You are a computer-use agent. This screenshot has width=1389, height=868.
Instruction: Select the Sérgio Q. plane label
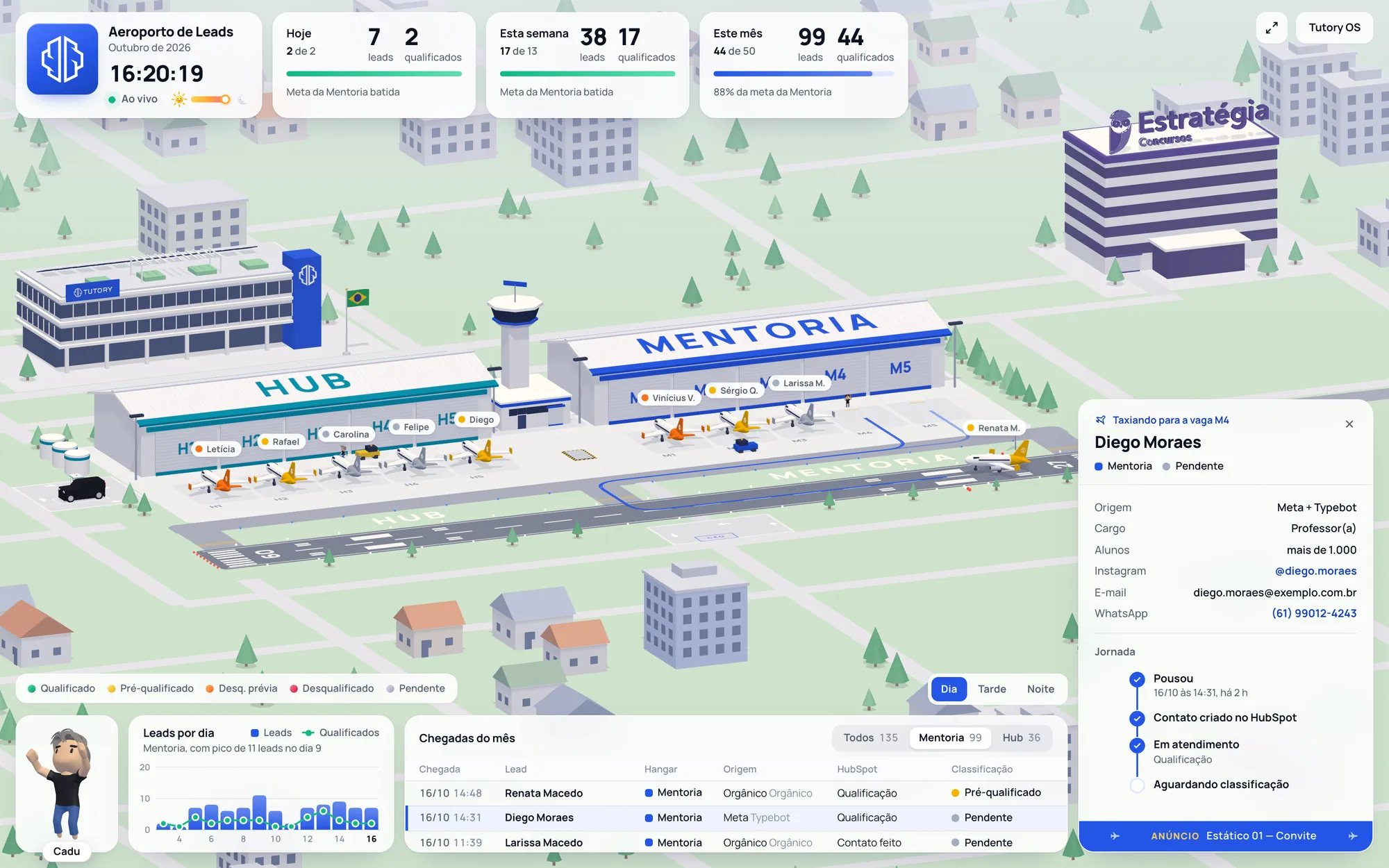click(734, 390)
